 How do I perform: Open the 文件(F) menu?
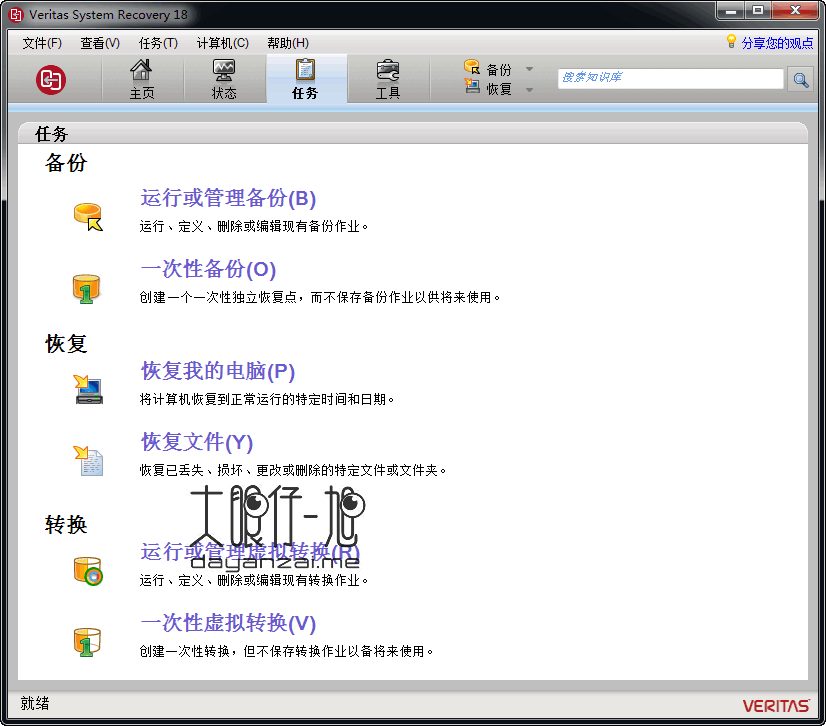(x=42, y=43)
